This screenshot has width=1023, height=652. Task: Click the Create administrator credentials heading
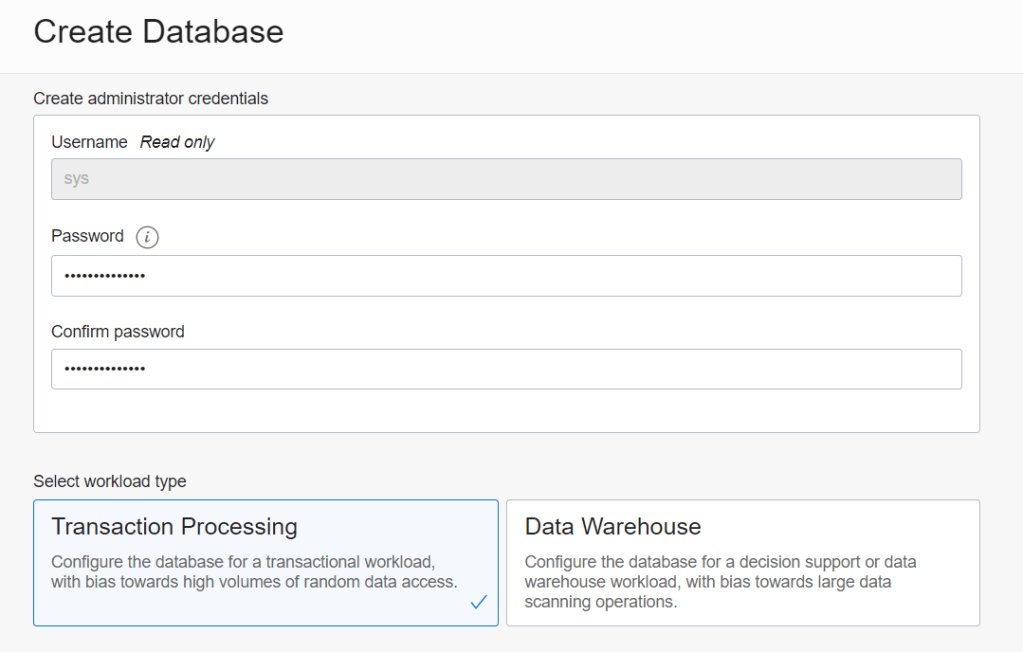[150, 98]
